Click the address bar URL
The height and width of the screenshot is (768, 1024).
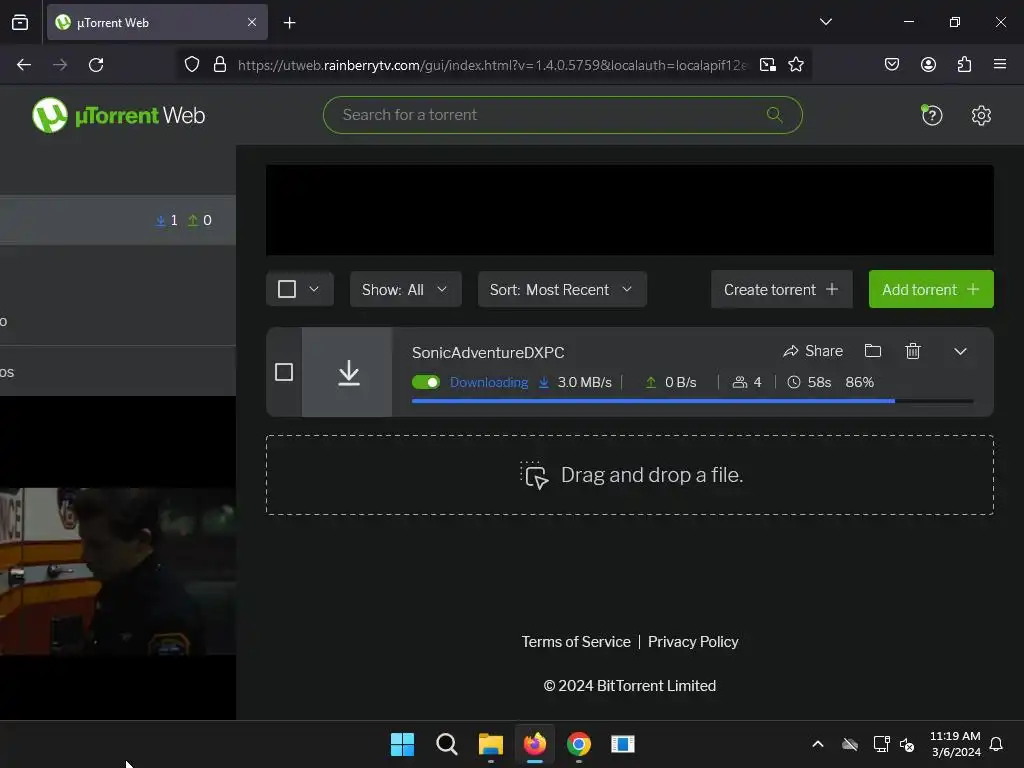click(x=492, y=65)
